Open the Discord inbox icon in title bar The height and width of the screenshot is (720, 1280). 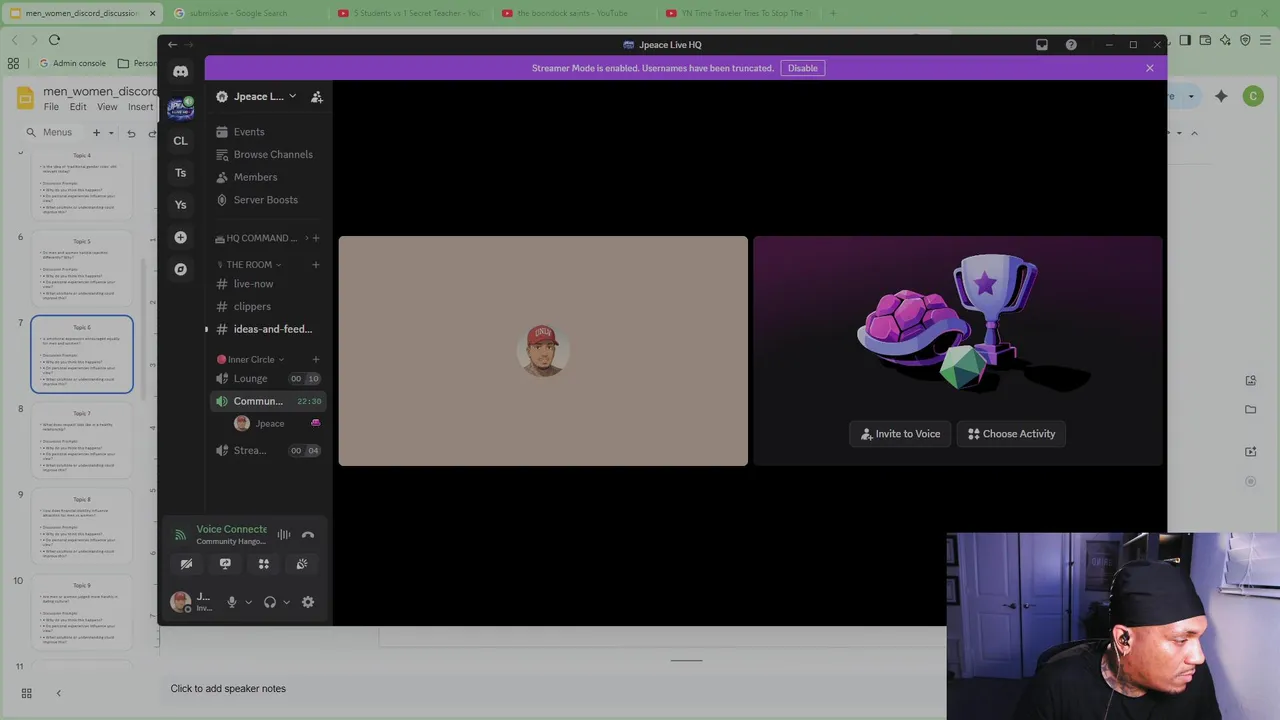1042,44
